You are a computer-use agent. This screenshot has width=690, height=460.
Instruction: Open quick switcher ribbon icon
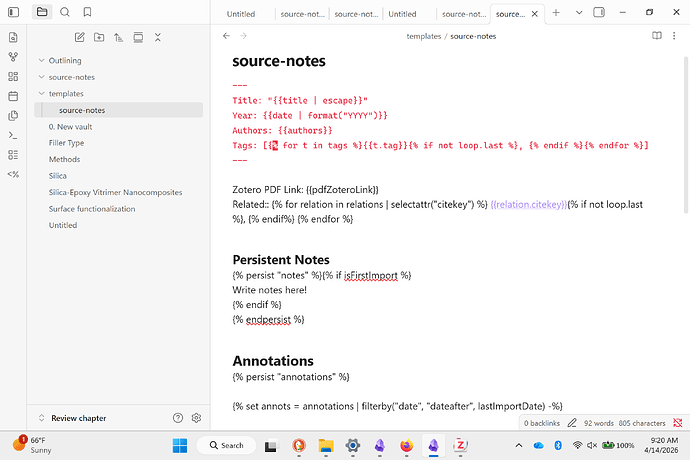(x=13, y=37)
